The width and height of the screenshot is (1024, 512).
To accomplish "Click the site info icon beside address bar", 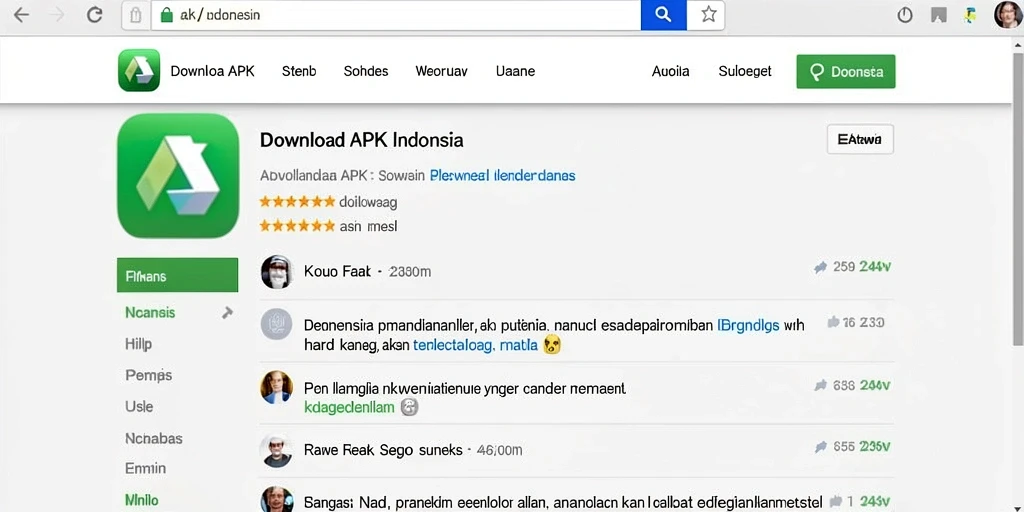I will point(136,15).
